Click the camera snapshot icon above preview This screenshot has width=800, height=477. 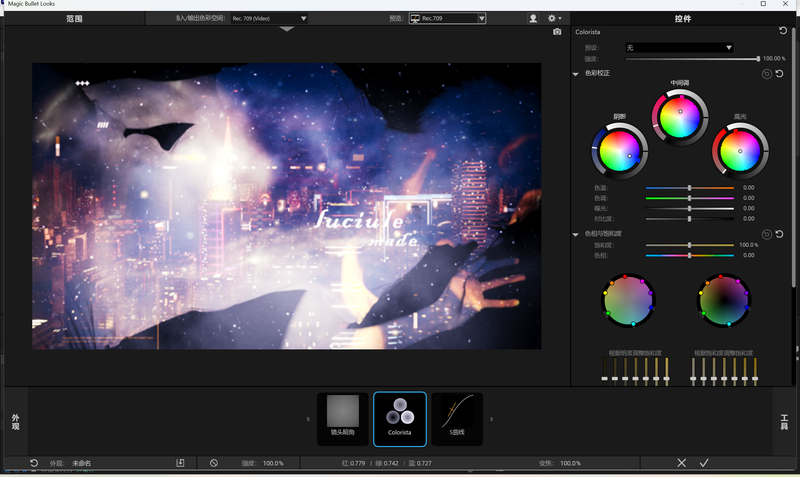pos(557,32)
